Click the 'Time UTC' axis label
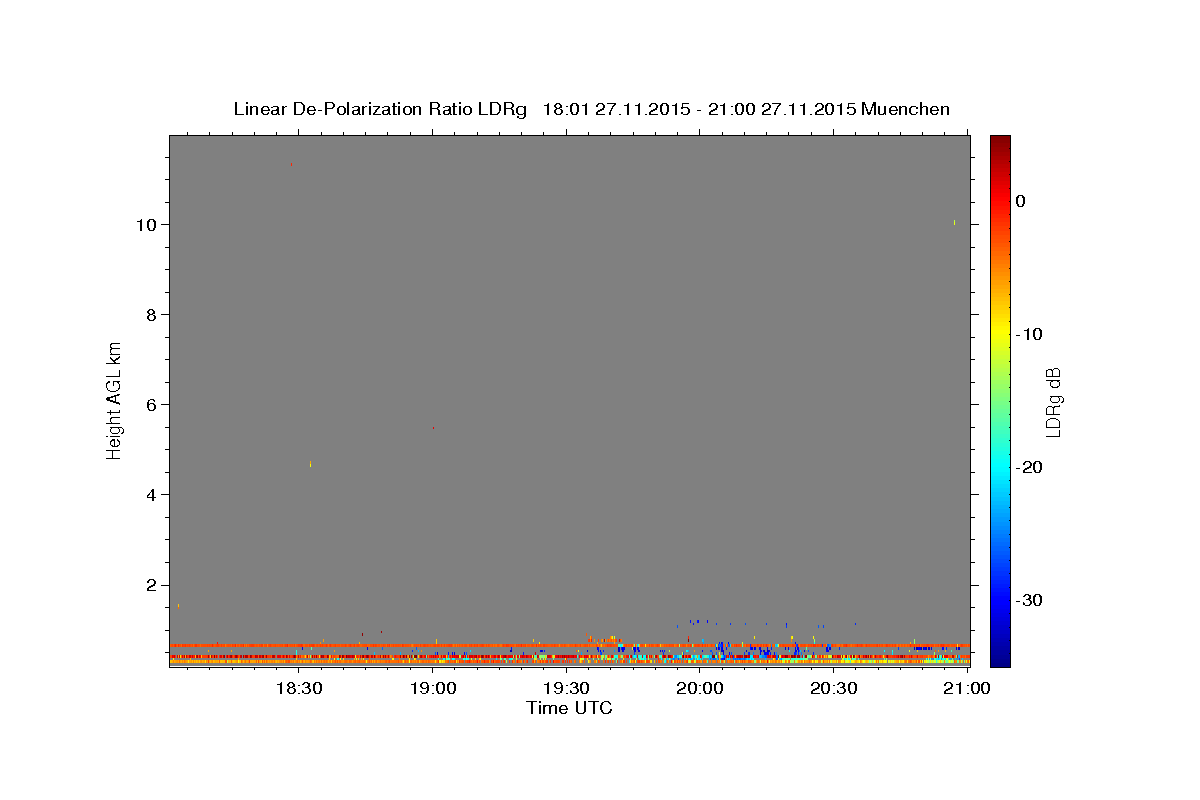The image size is (1200, 800). coord(569,708)
